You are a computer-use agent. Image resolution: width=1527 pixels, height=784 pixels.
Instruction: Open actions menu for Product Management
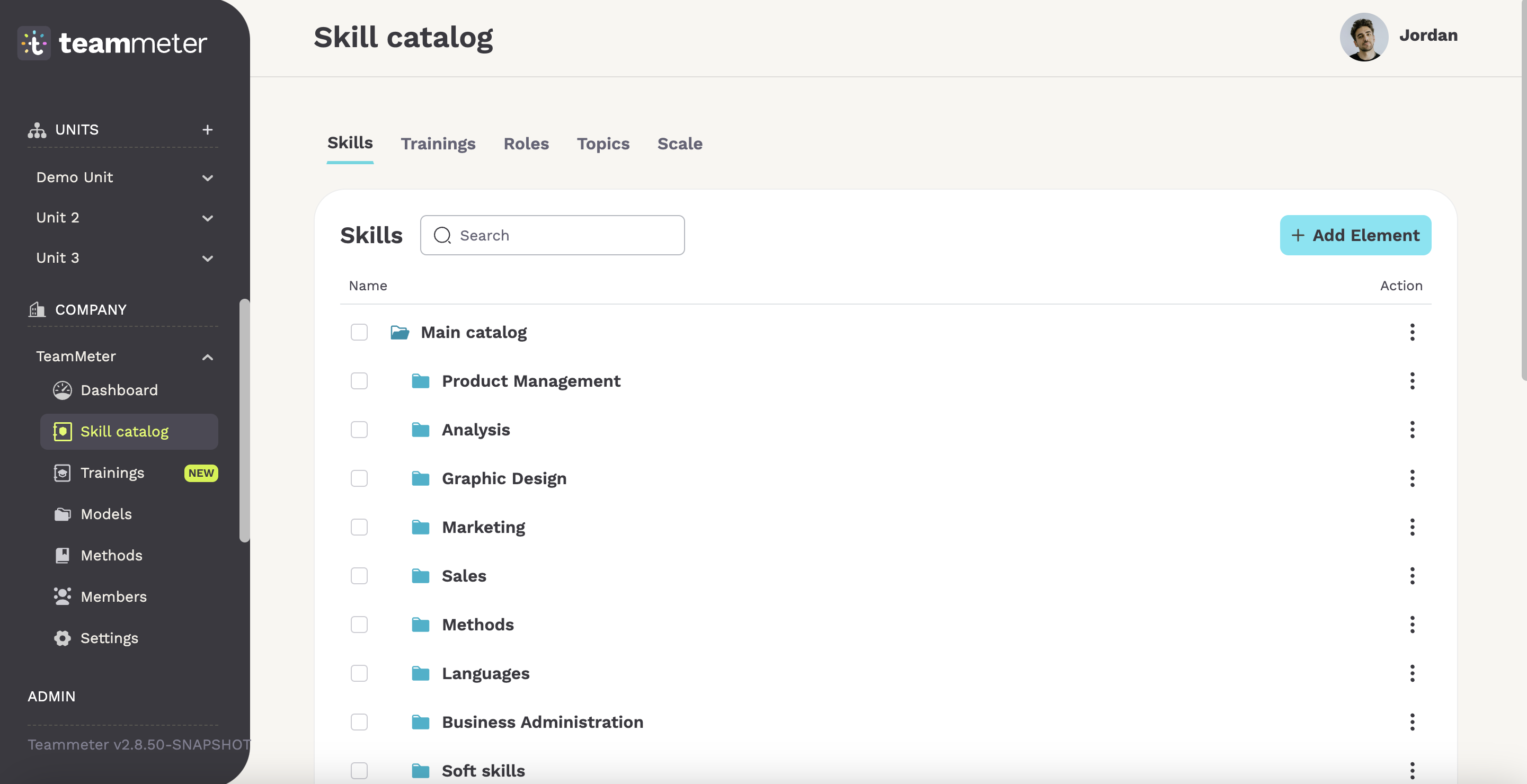[x=1412, y=381]
